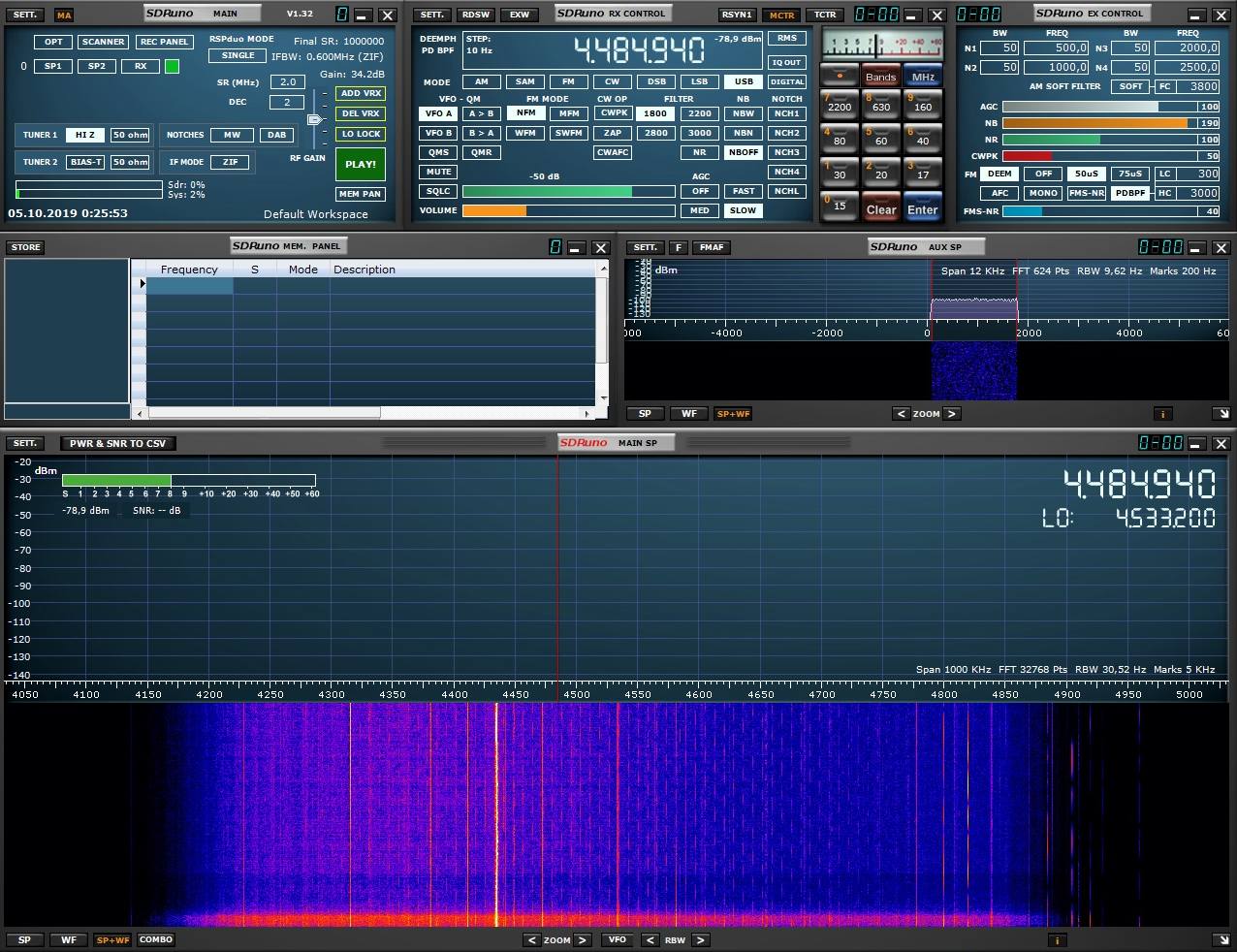This screenshot has width=1237, height=952.
Task: Select the 20 band key on keypad
Action: (x=880, y=173)
